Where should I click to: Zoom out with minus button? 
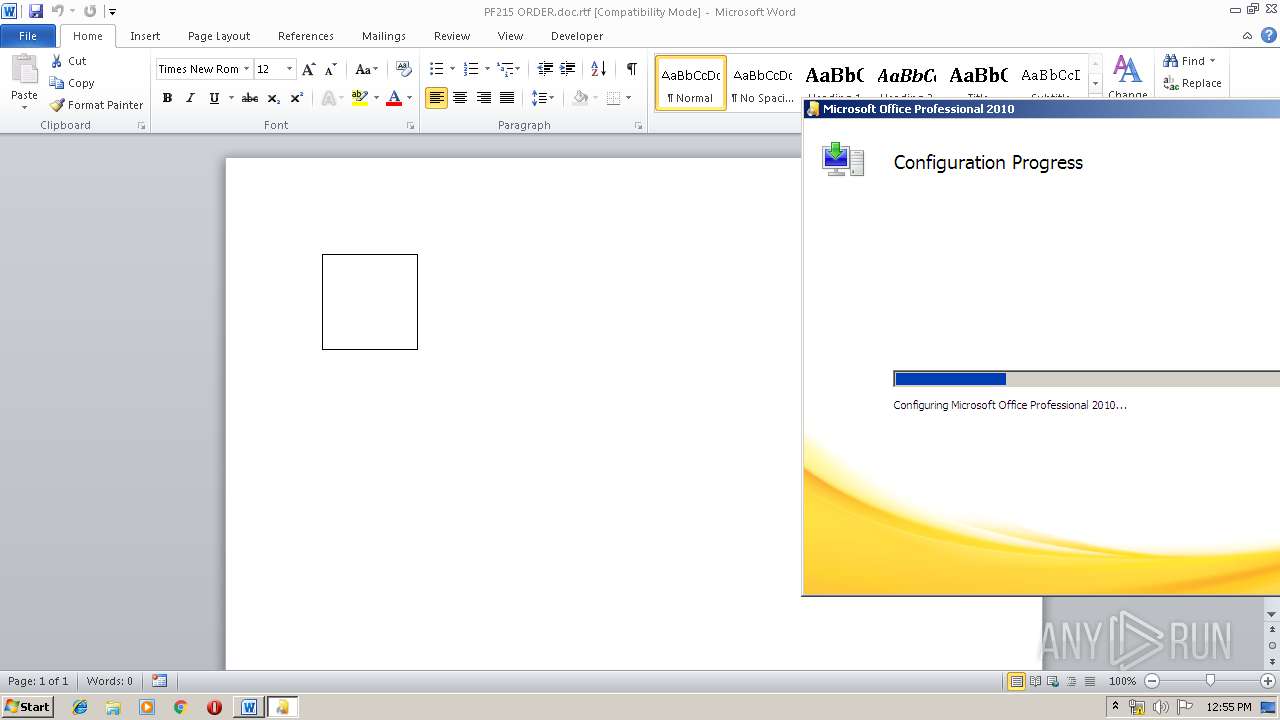click(1152, 681)
